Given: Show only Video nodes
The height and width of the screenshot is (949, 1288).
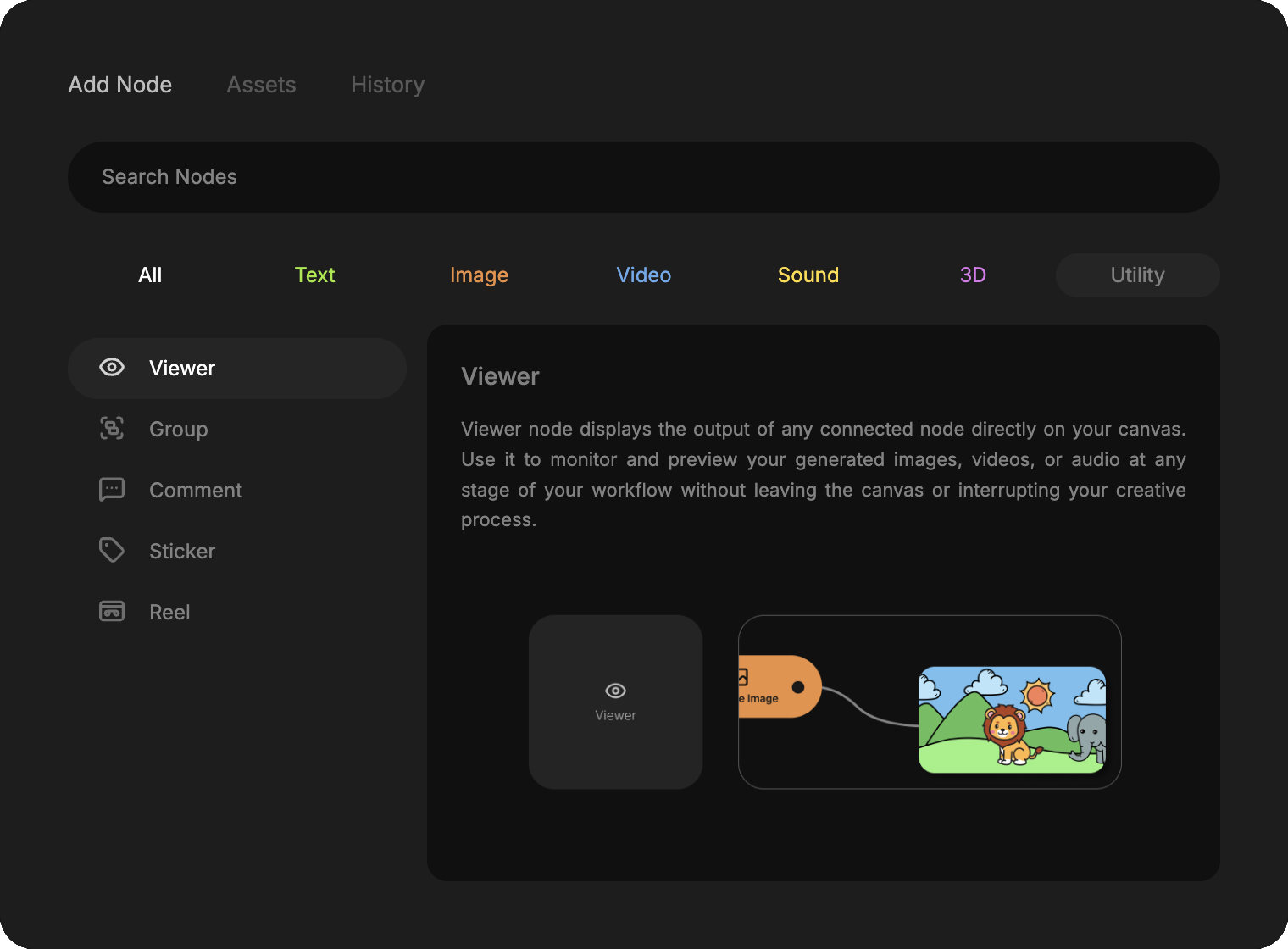Looking at the screenshot, I should pos(643,275).
